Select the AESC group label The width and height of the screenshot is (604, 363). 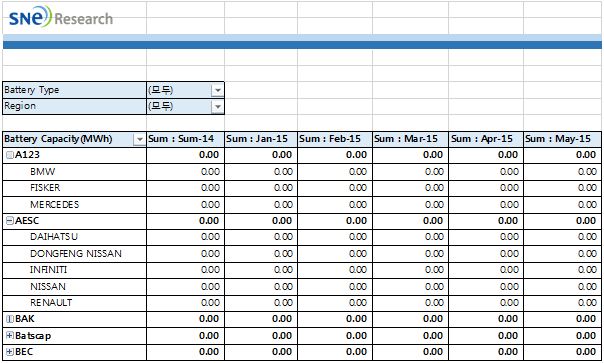point(27,220)
